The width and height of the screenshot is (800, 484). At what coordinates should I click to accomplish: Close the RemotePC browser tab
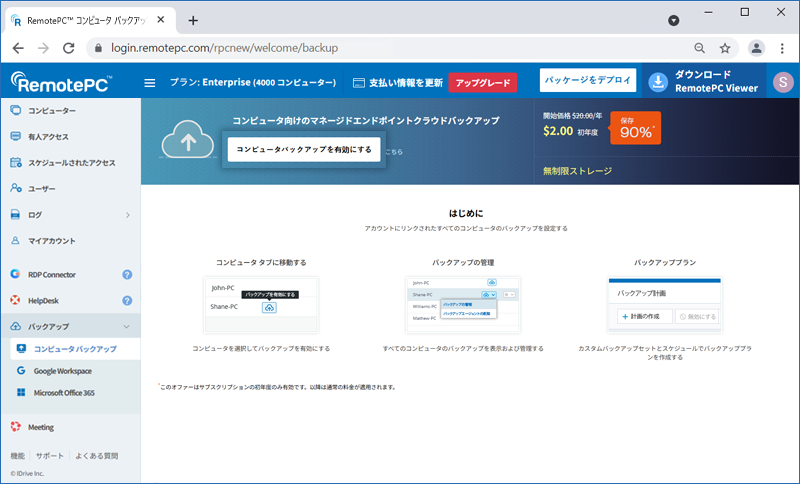(x=161, y=20)
